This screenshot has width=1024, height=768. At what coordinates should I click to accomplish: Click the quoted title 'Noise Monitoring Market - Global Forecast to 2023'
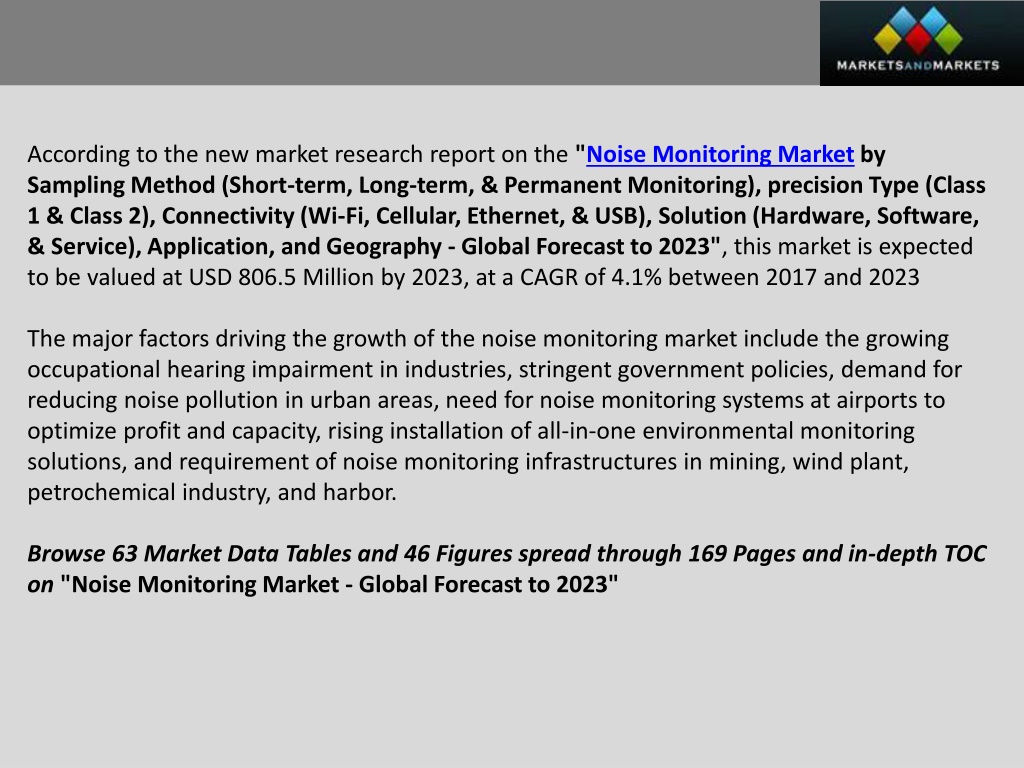(x=339, y=584)
